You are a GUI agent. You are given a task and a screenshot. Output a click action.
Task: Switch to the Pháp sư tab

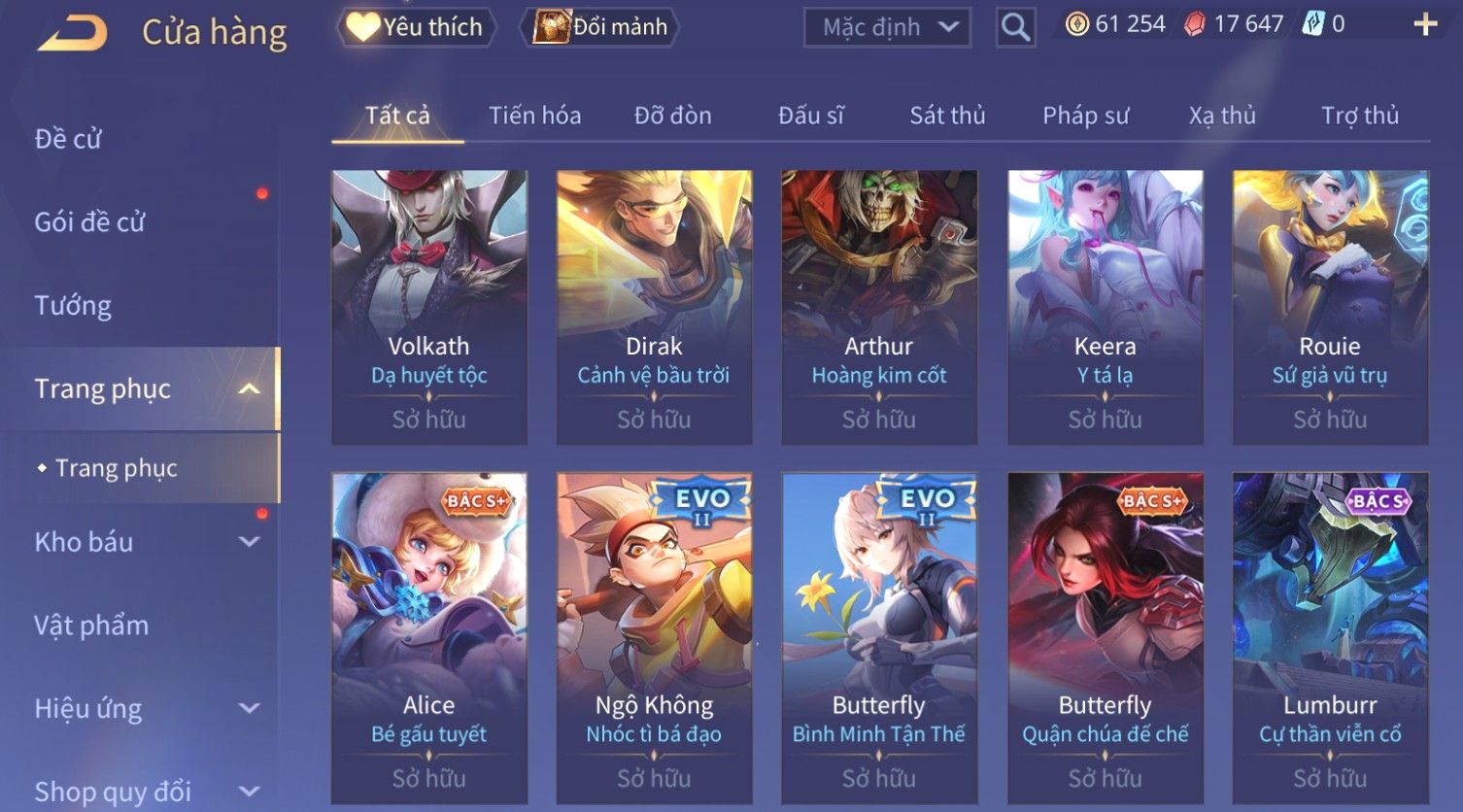1085,116
